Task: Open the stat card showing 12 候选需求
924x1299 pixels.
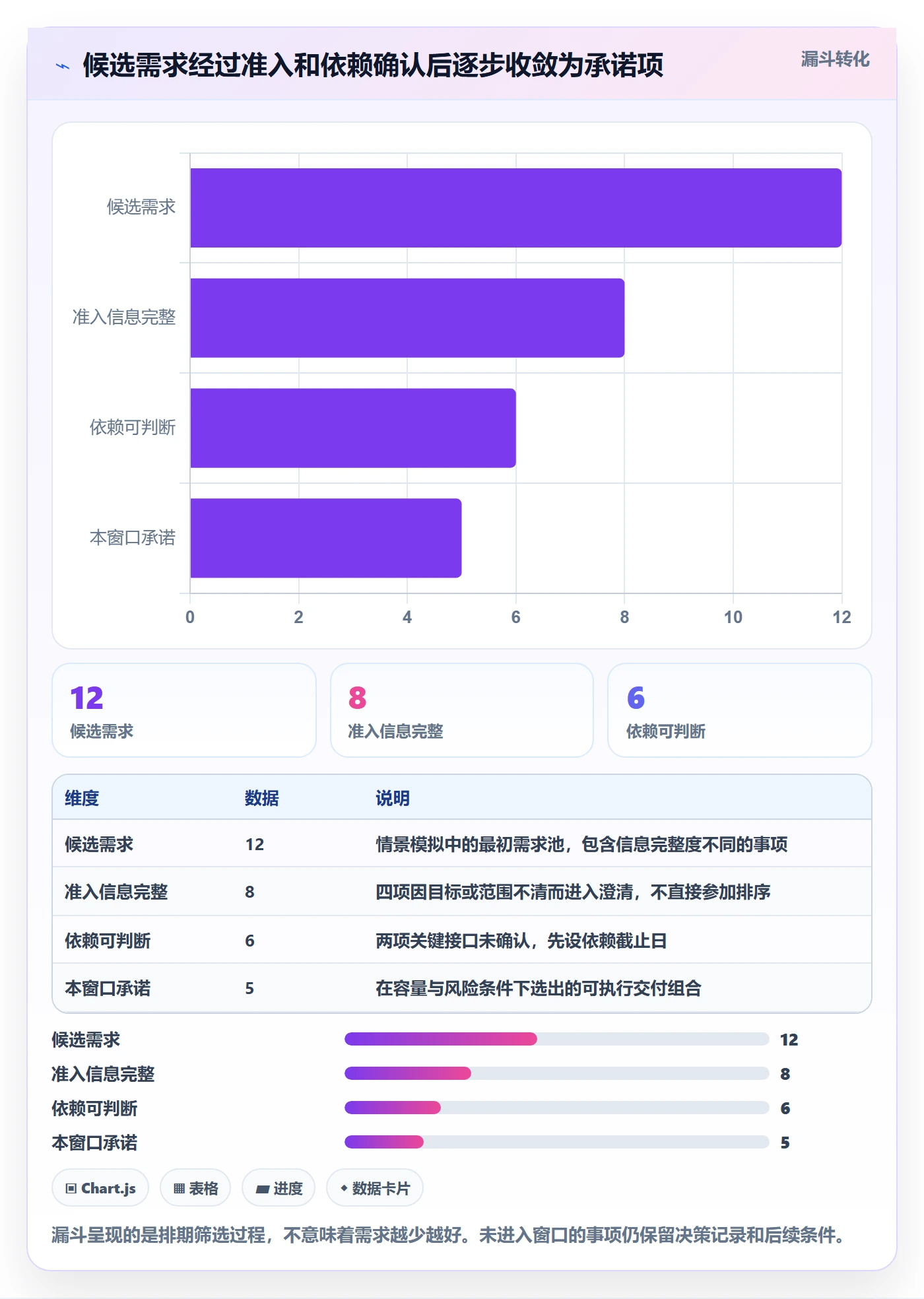Action: pos(184,710)
